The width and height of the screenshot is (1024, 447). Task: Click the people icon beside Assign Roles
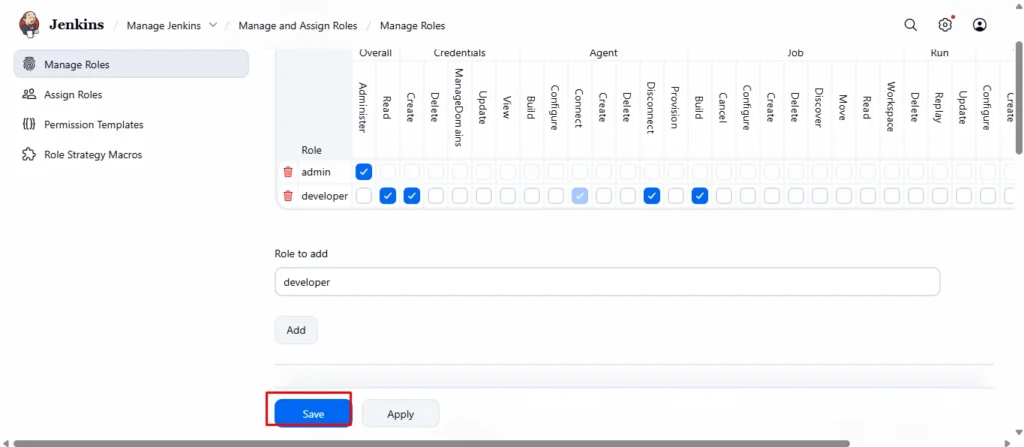28,95
